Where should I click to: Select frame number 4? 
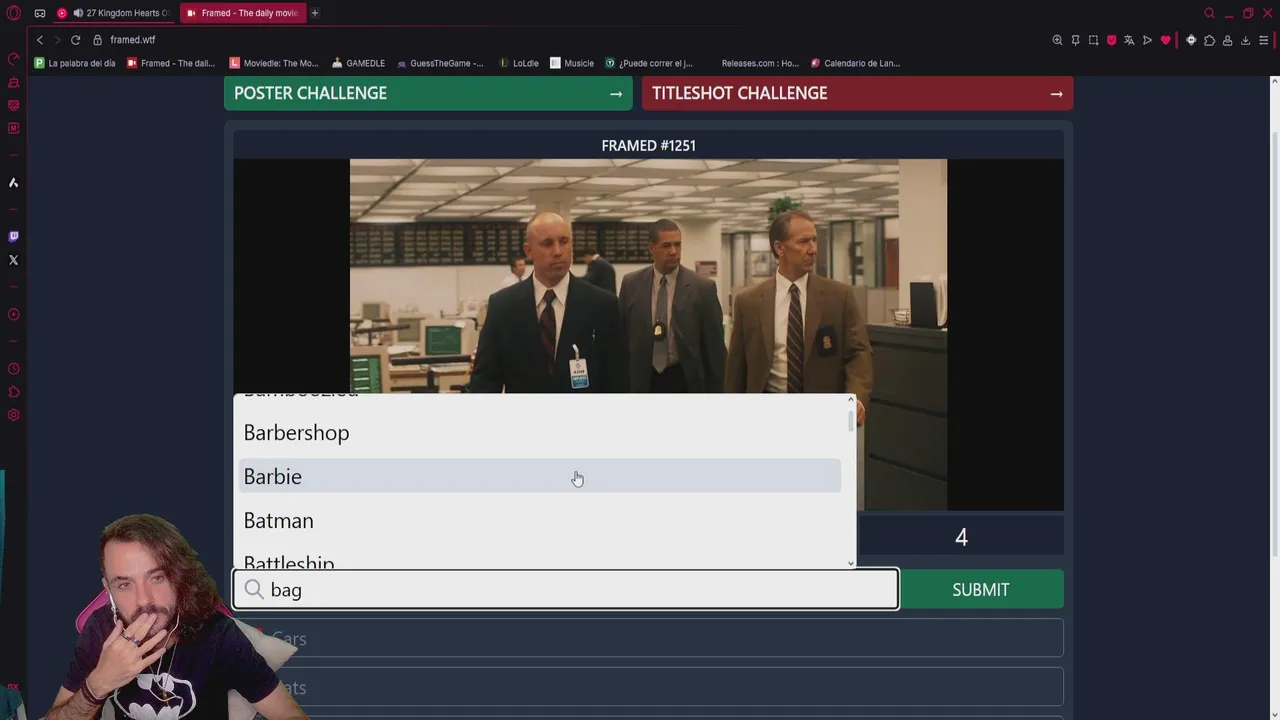[961, 537]
